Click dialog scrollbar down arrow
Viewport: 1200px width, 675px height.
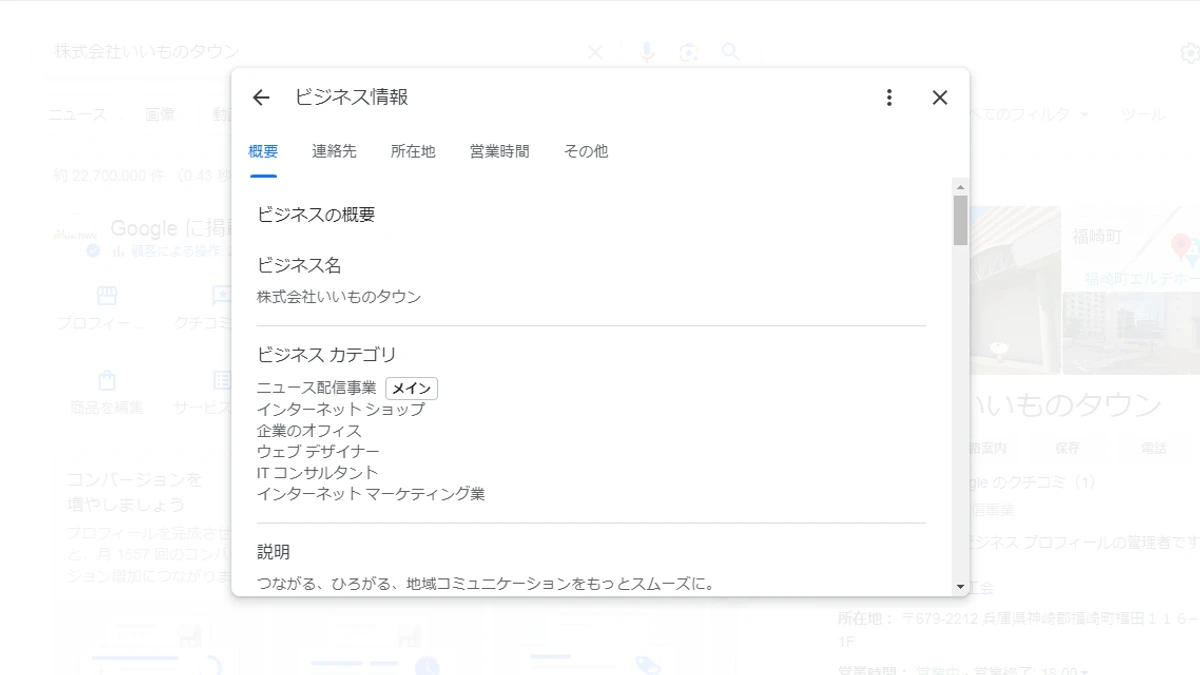click(x=960, y=587)
